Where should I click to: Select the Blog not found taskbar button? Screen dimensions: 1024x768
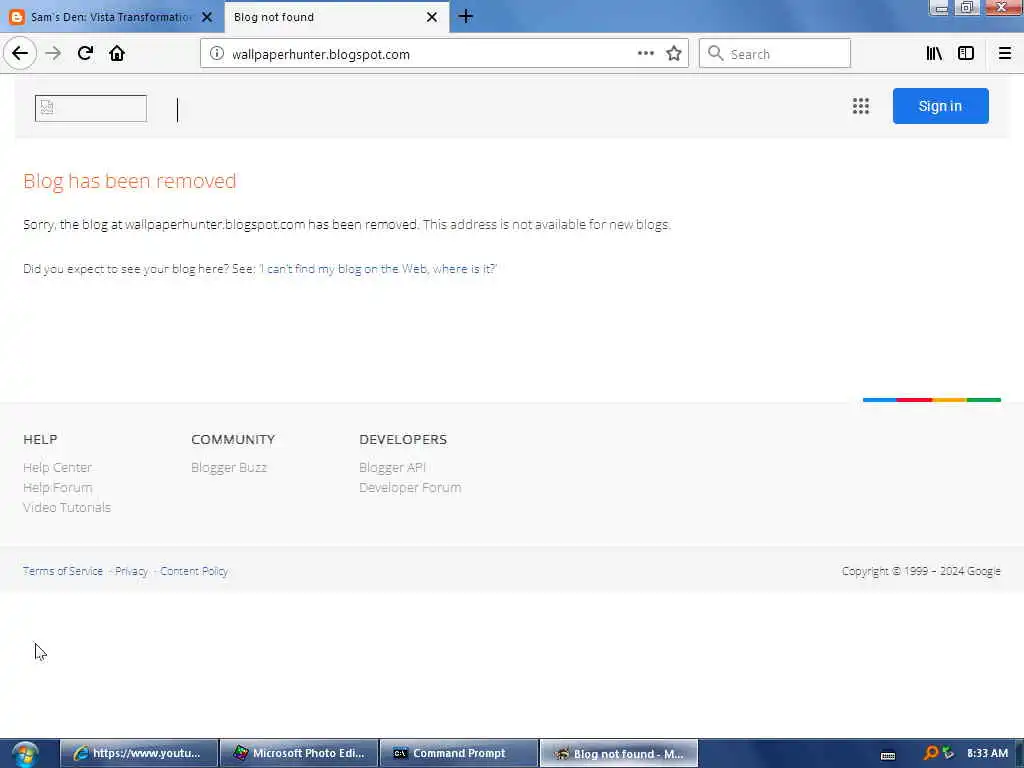pos(619,753)
